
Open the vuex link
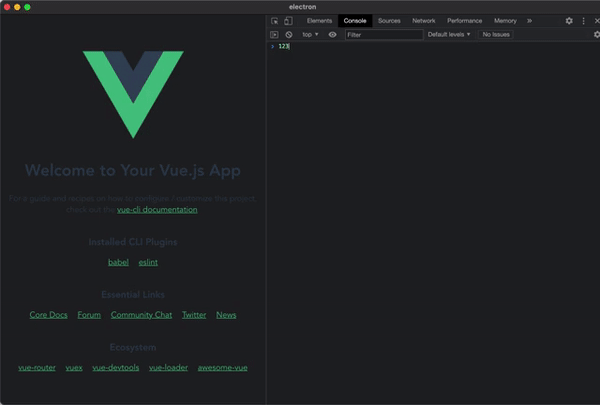tap(74, 367)
